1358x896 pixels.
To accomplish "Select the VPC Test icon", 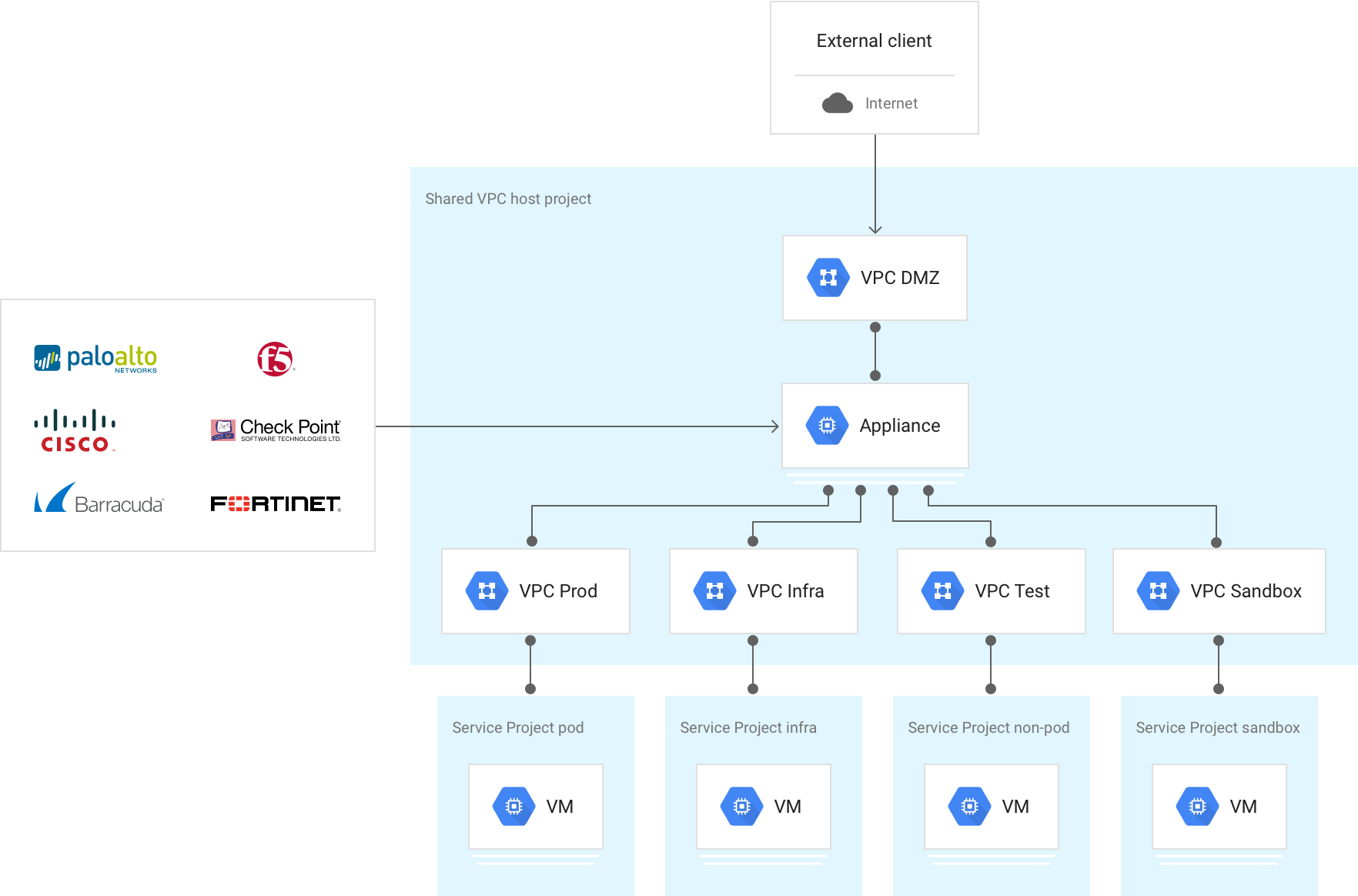I will 942,590.
